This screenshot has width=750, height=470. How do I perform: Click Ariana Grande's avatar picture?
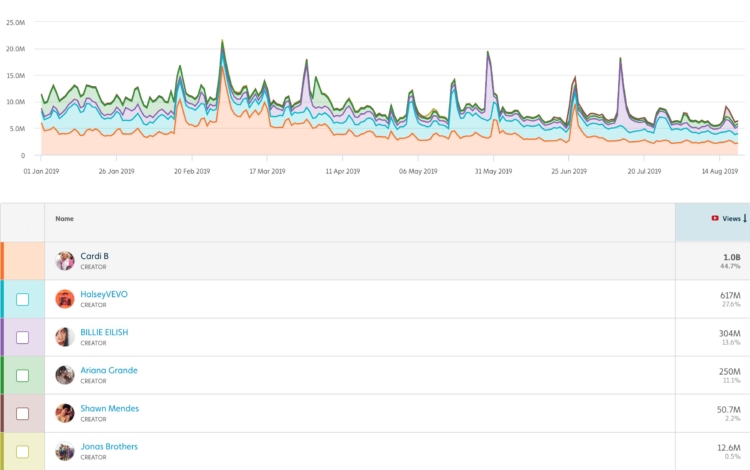pyautogui.click(x=65, y=375)
